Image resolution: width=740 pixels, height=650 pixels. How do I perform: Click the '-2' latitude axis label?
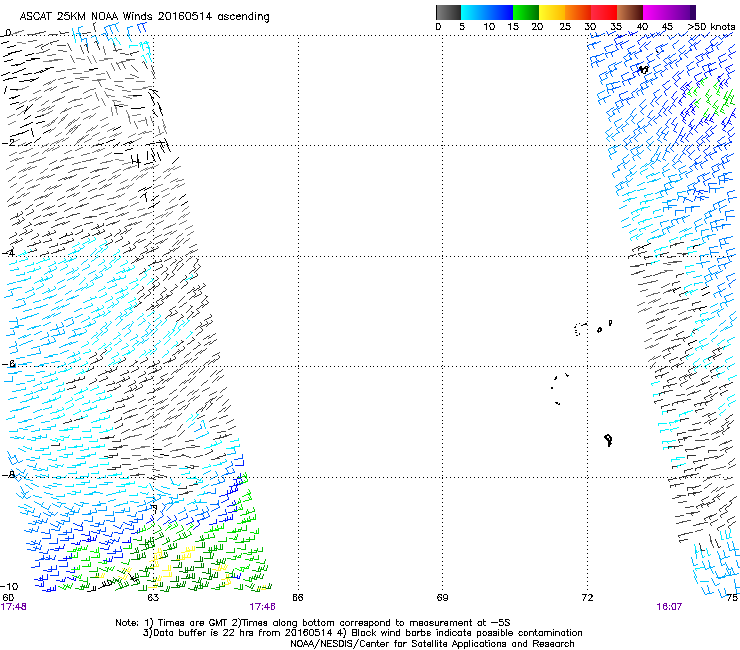point(9,143)
